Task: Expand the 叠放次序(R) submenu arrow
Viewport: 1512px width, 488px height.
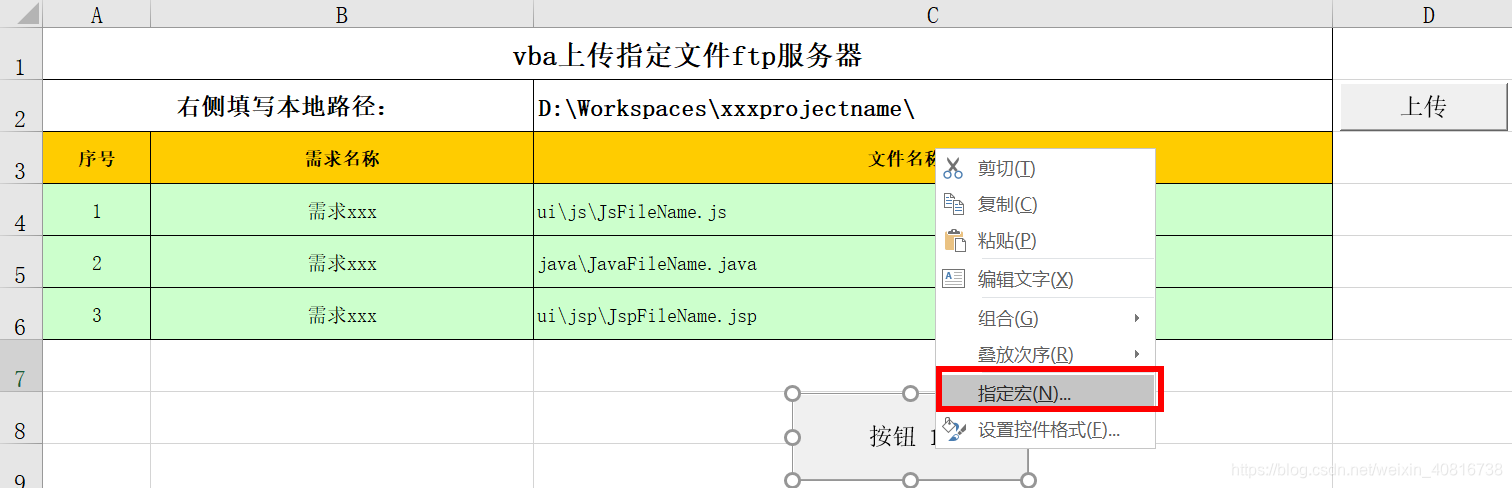Action: (x=1136, y=354)
